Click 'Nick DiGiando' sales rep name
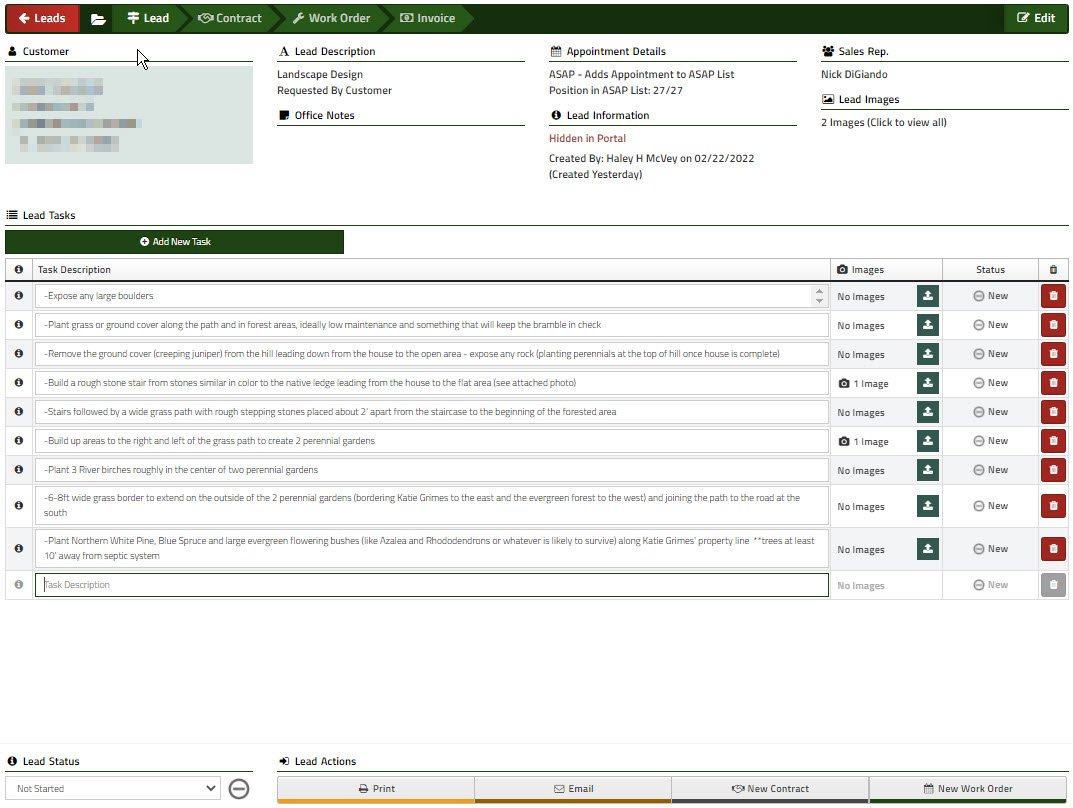1073x808 pixels. (854, 75)
